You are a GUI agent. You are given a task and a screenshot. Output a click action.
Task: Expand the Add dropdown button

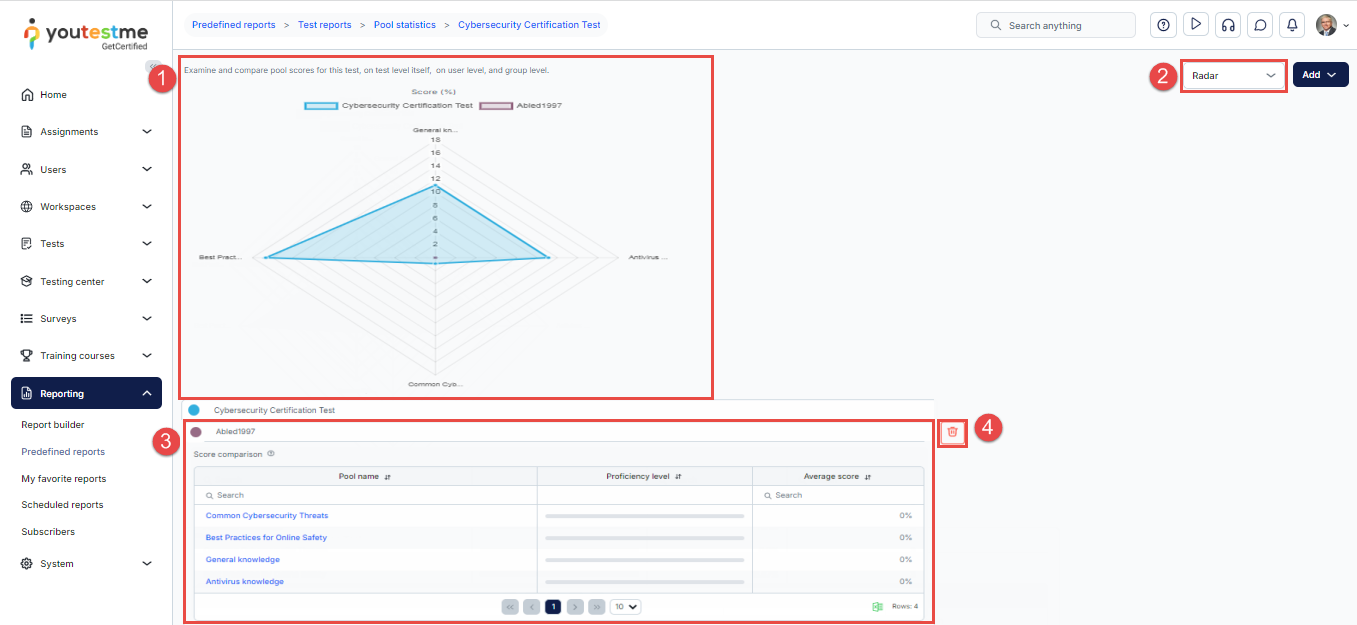[x=1319, y=75]
